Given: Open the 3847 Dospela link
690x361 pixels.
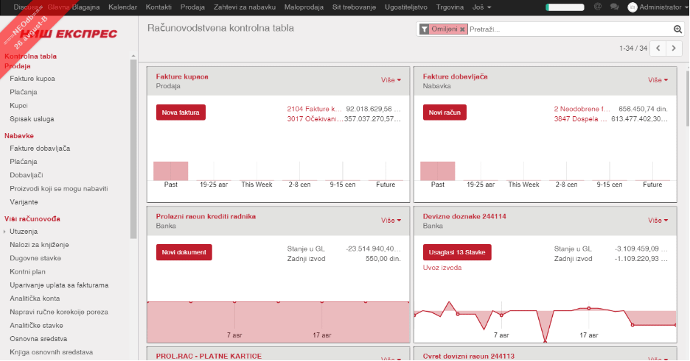Looking at the screenshot, I should [x=580, y=119].
